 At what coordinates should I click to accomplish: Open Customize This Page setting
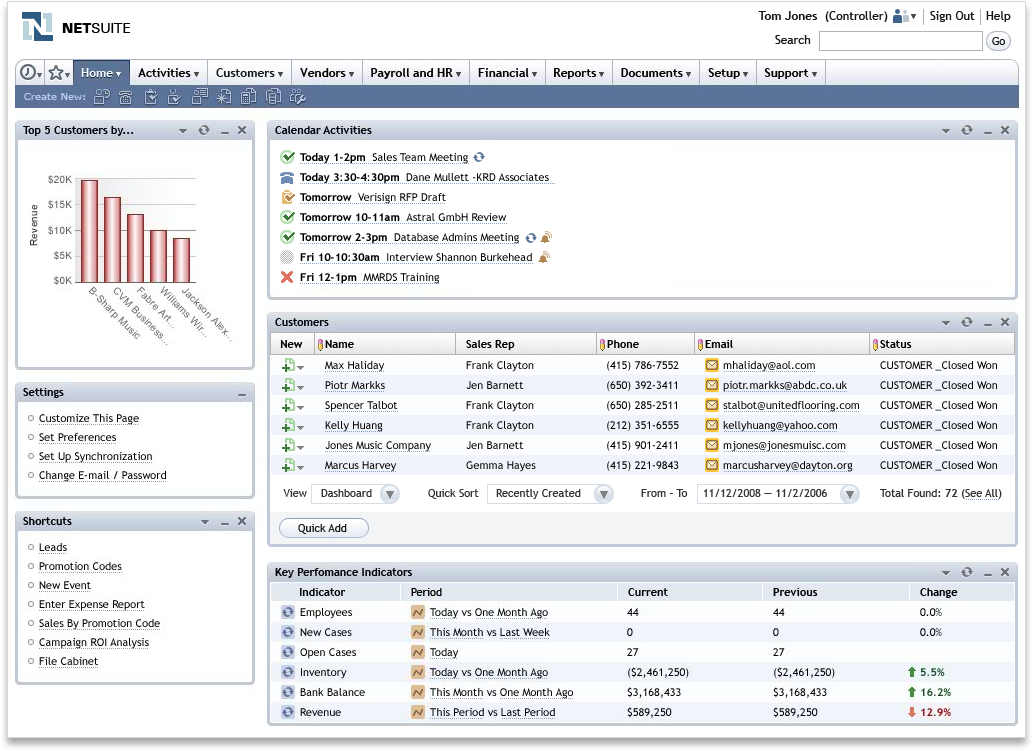tap(89, 418)
